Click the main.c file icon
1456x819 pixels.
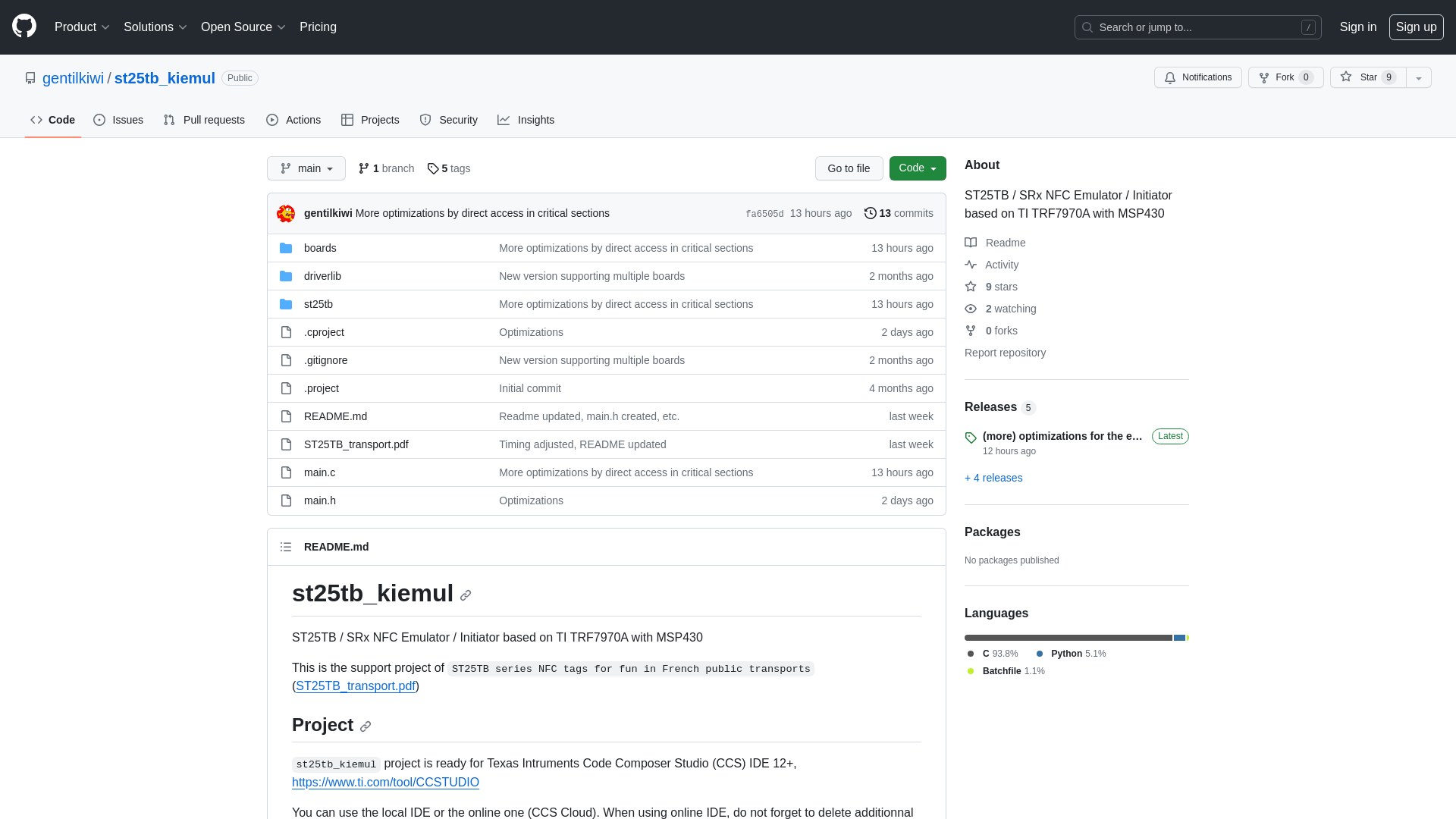[286, 472]
